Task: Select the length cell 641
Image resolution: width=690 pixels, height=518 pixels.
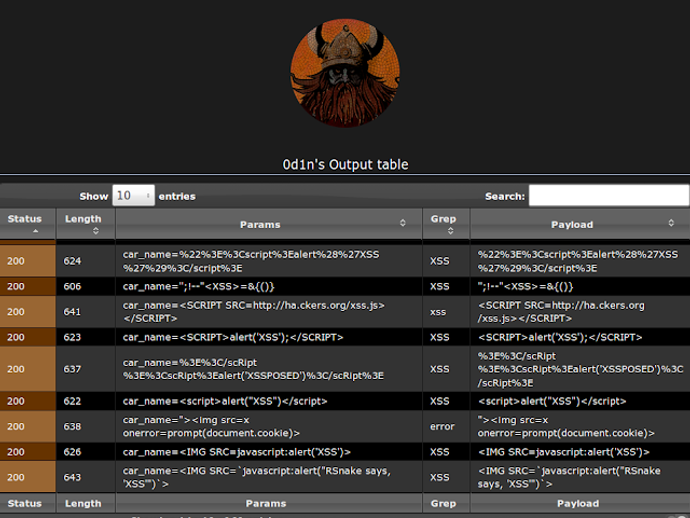Action: pos(86,312)
